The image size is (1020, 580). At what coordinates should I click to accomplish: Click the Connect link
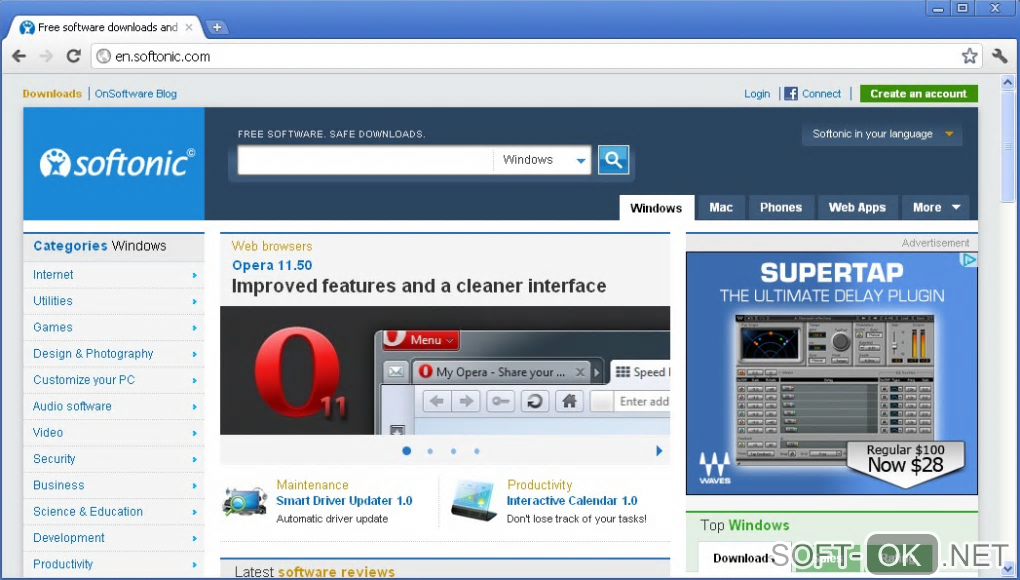tap(822, 94)
